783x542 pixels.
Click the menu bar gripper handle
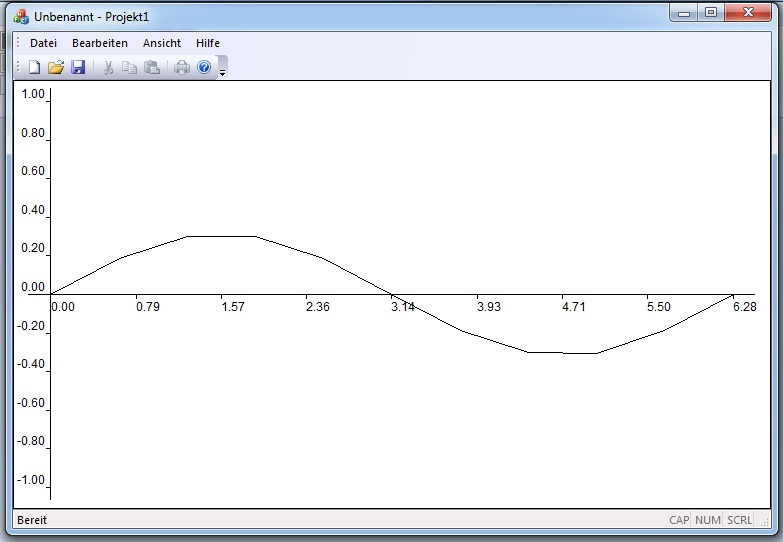(x=18, y=42)
